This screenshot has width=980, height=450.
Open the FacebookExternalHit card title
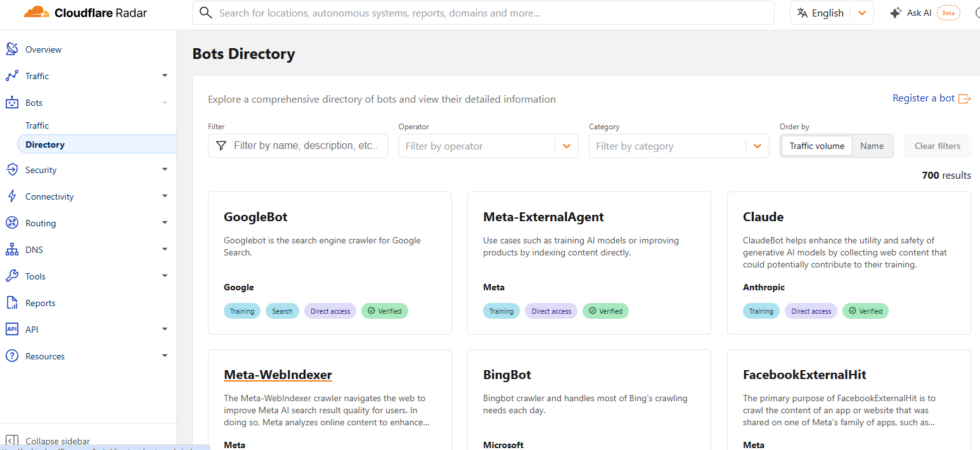[x=804, y=375]
